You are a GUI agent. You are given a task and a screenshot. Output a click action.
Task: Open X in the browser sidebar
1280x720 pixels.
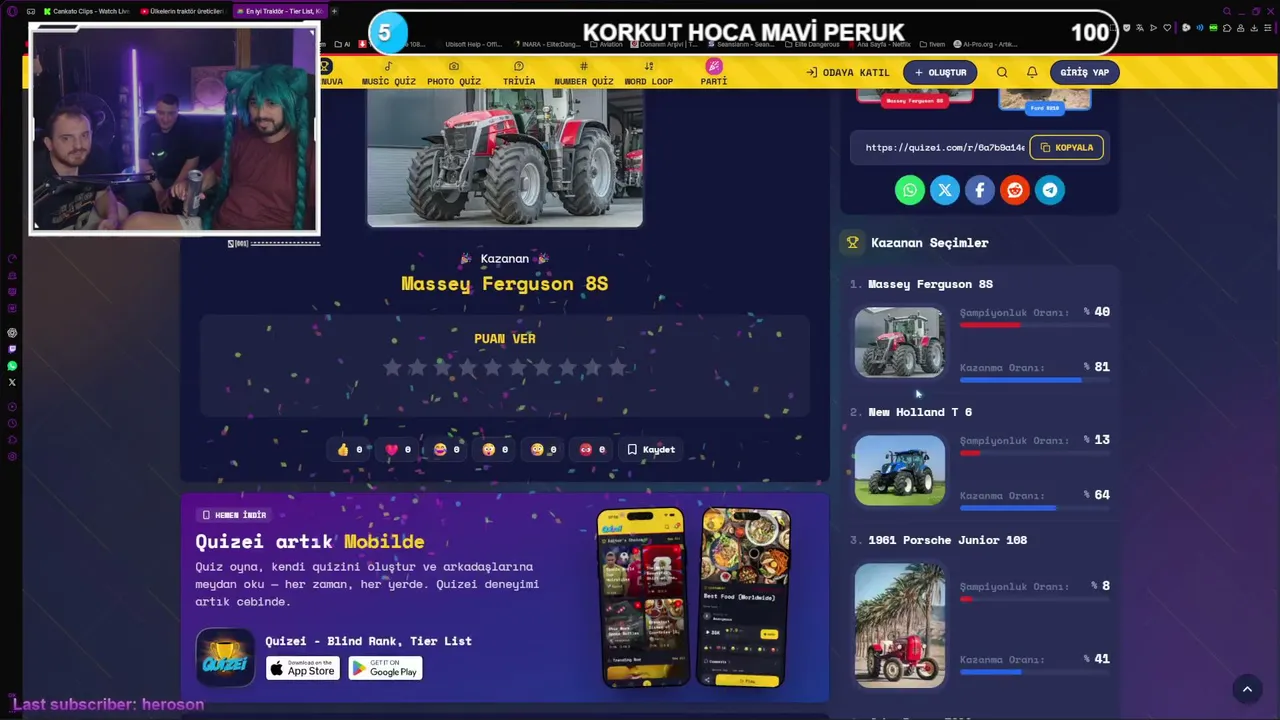tap(12, 382)
